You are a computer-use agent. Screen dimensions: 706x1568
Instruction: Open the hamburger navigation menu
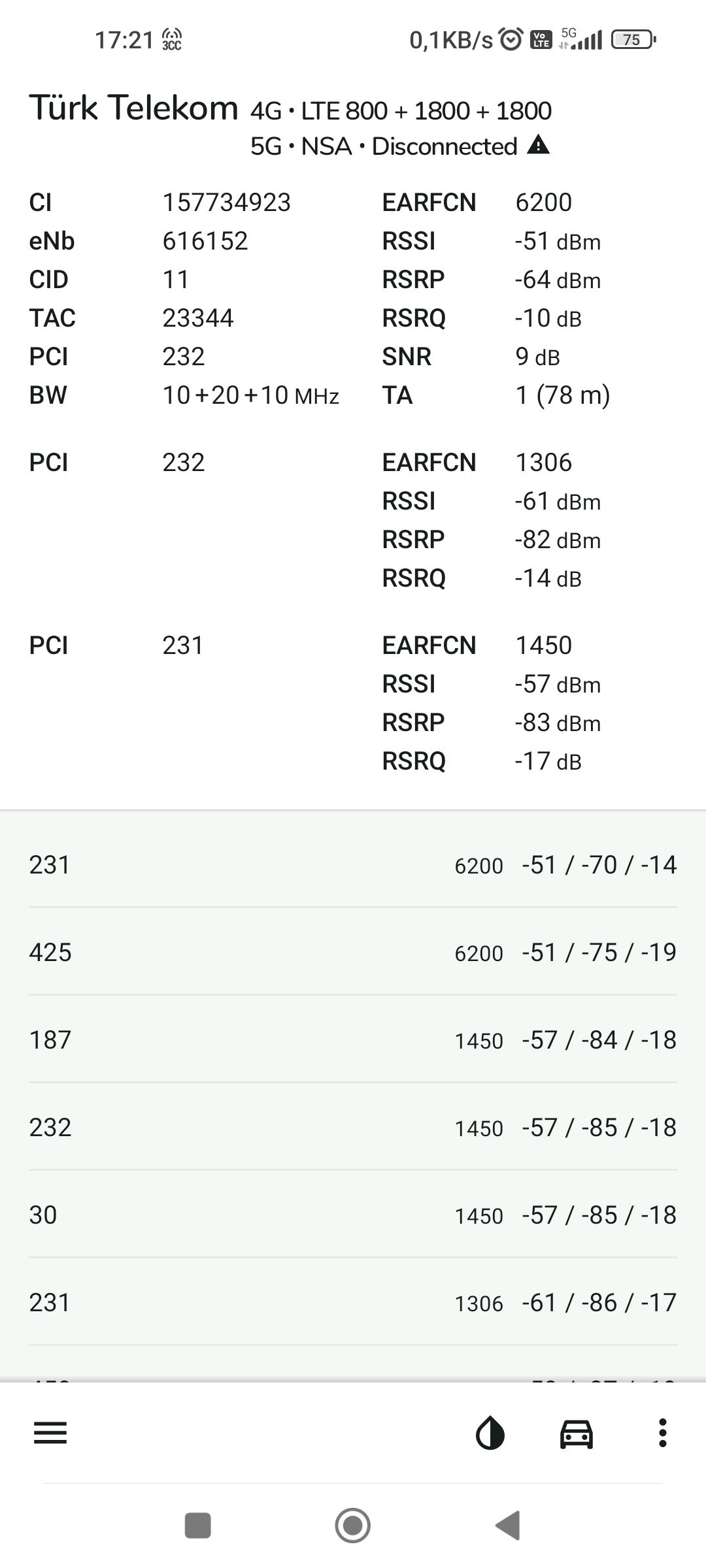click(x=50, y=1433)
